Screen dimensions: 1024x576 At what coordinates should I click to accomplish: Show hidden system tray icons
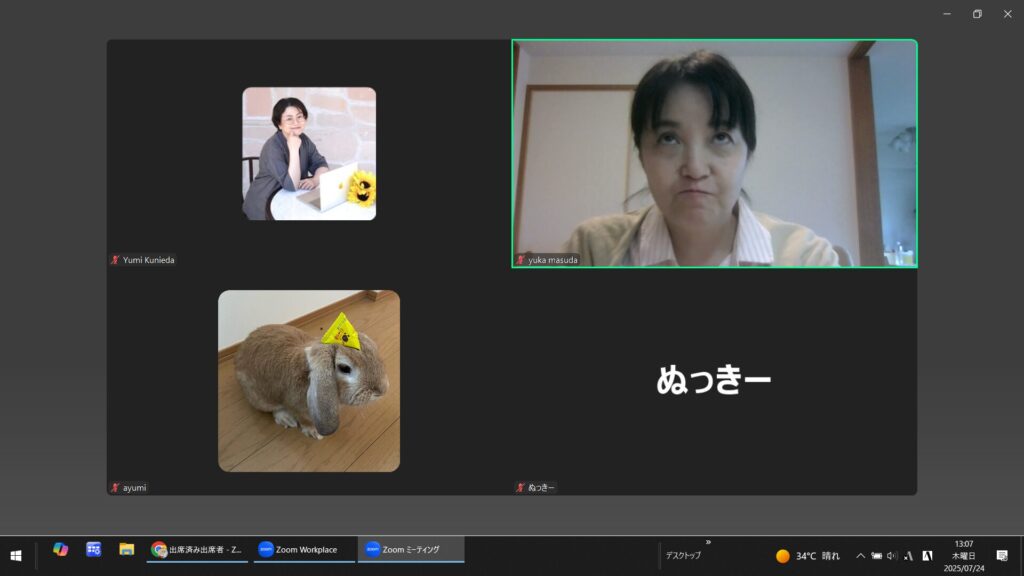pos(860,555)
